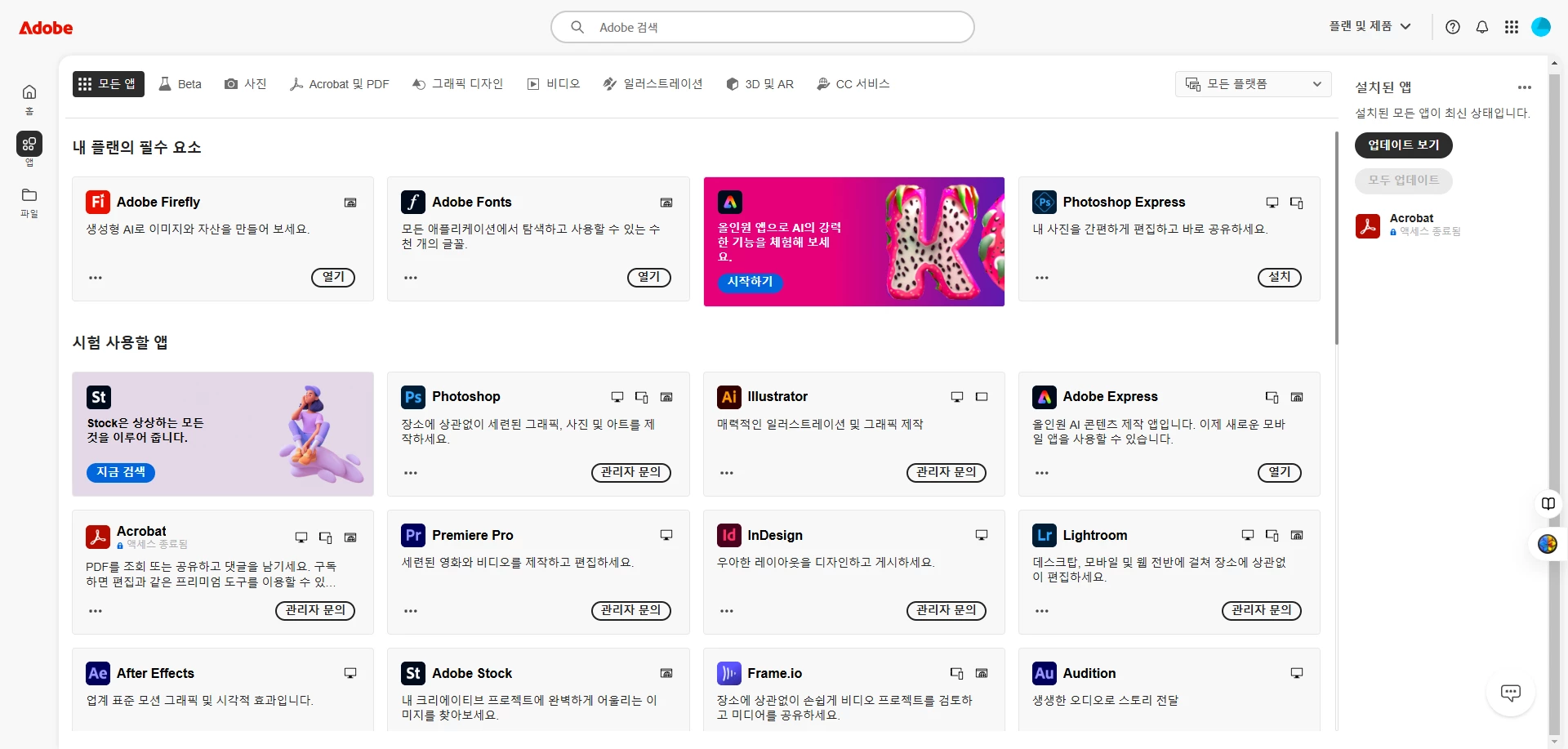Click 지금 검색 on Stock banner
The height and width of the screenshot is (749, 1568).
coord(121,473)
